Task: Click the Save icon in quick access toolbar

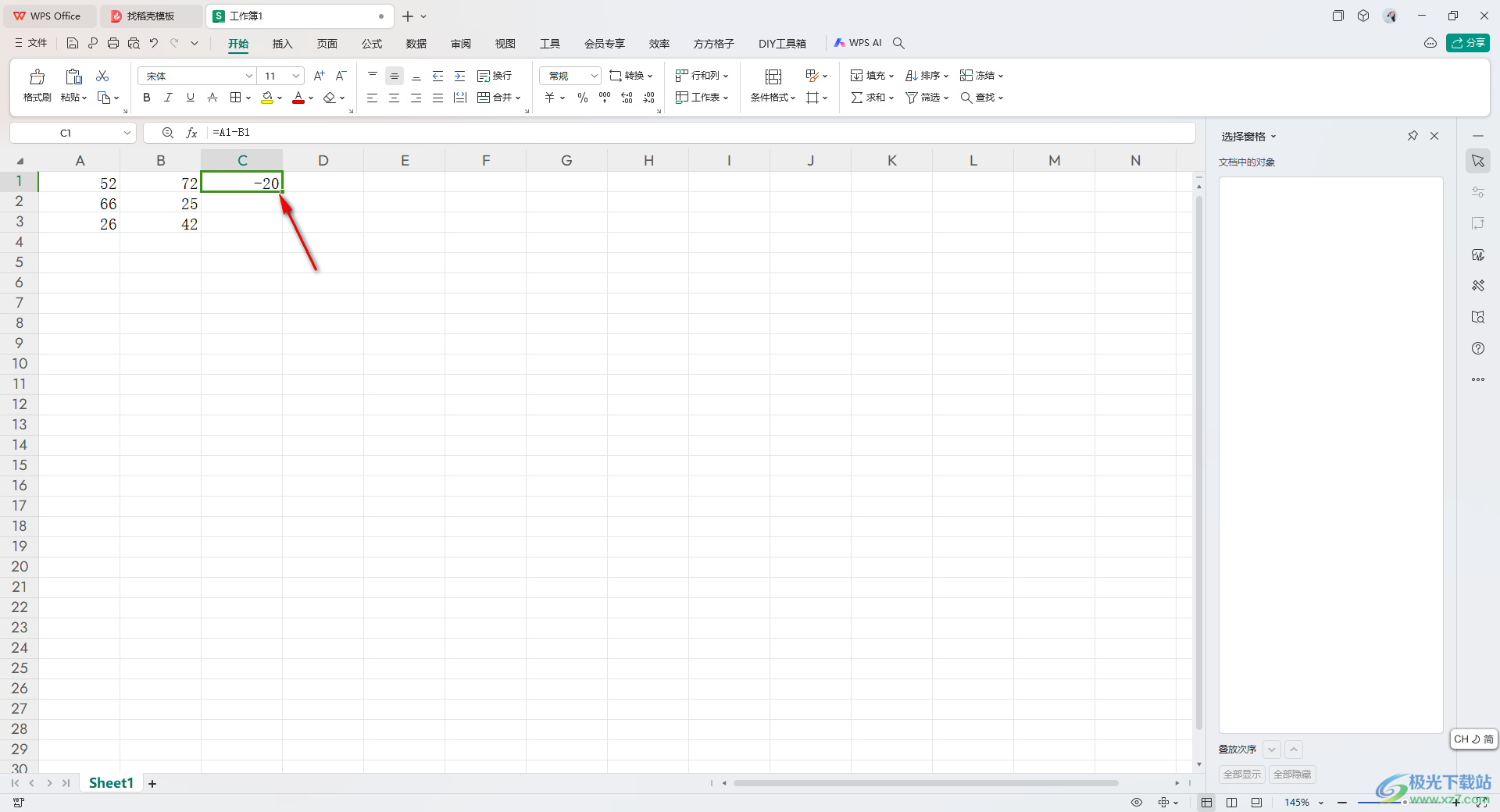Action: [73, 44]
